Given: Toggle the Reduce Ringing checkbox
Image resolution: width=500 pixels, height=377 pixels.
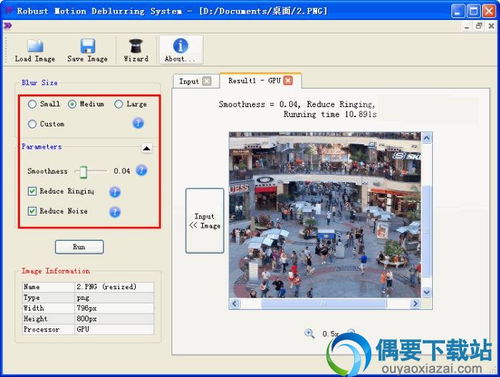Looking at the screenshot, I should [x=32, y=191].
